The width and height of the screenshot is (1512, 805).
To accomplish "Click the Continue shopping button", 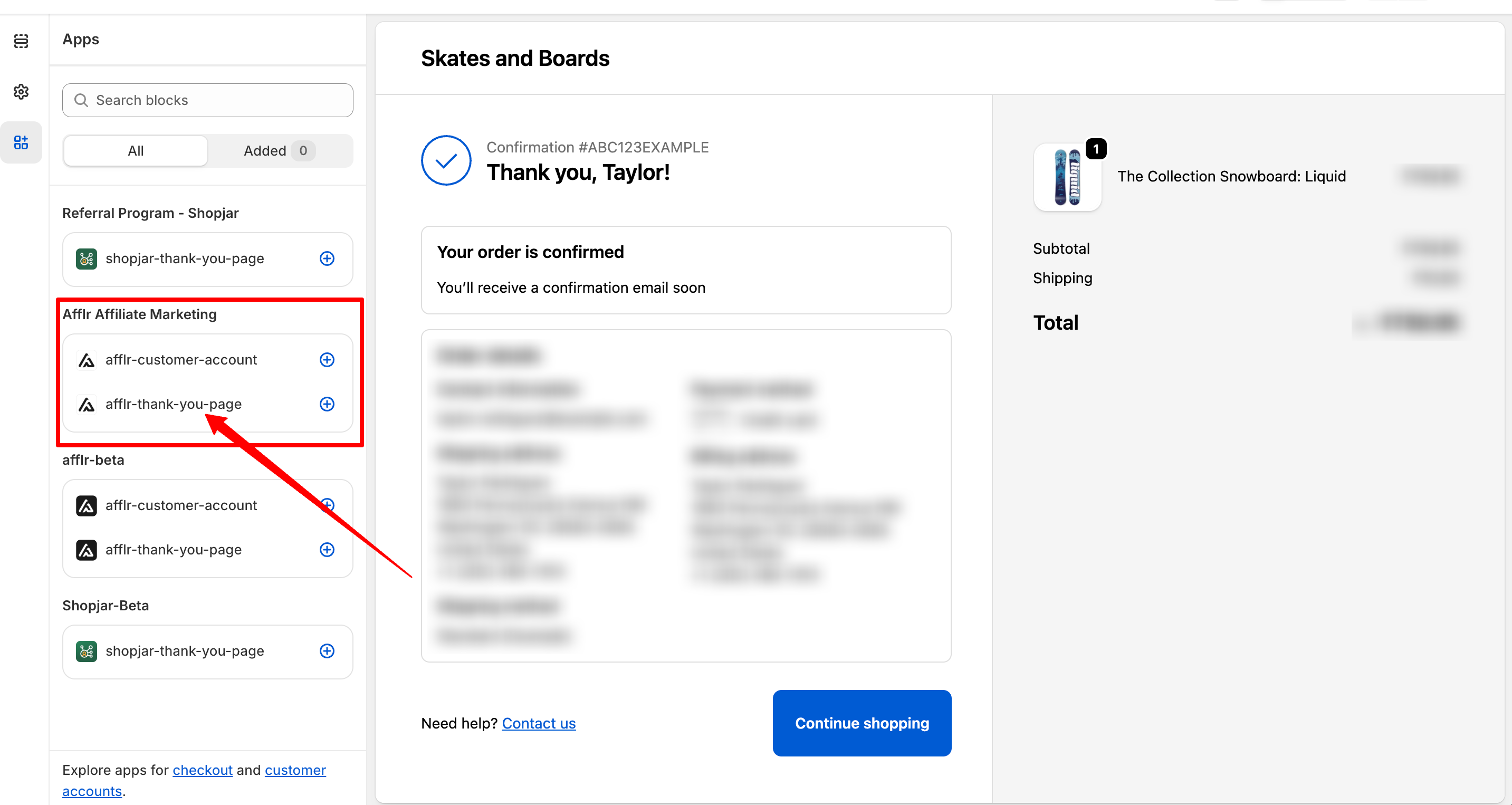I will click(862, 723).
